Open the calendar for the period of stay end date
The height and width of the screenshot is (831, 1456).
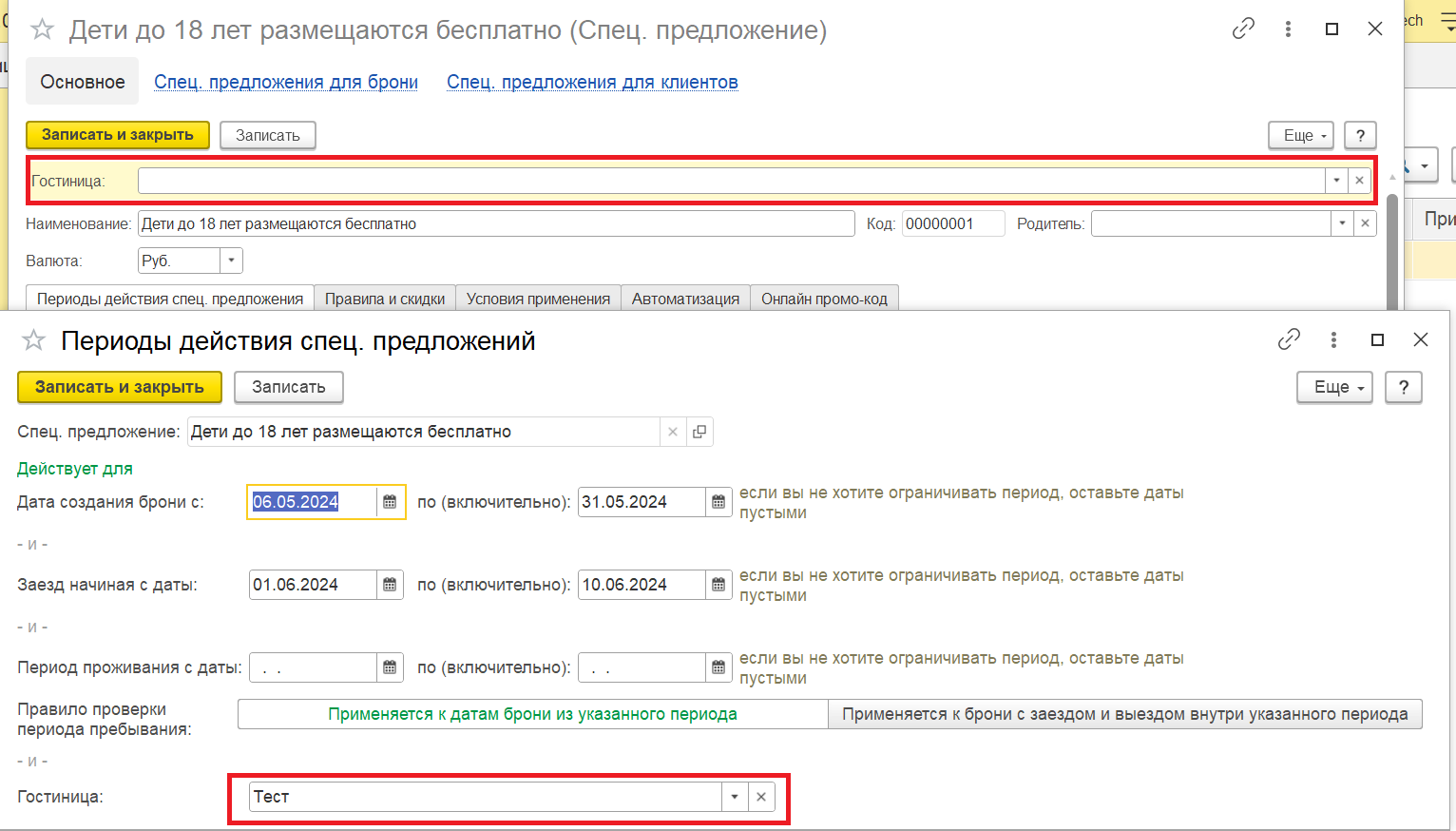pos(718,667)
